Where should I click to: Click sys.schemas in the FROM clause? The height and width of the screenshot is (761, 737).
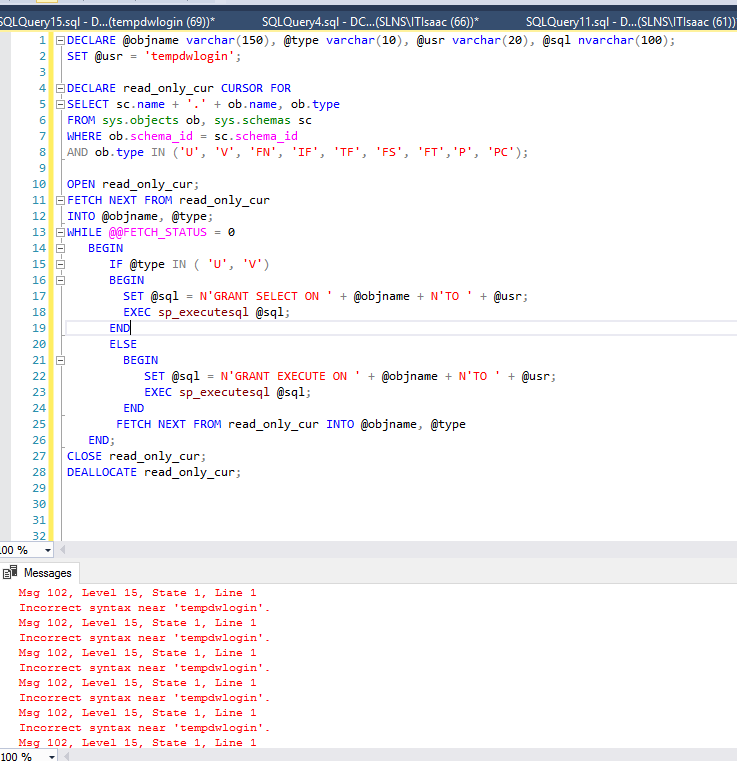[252, 120]
